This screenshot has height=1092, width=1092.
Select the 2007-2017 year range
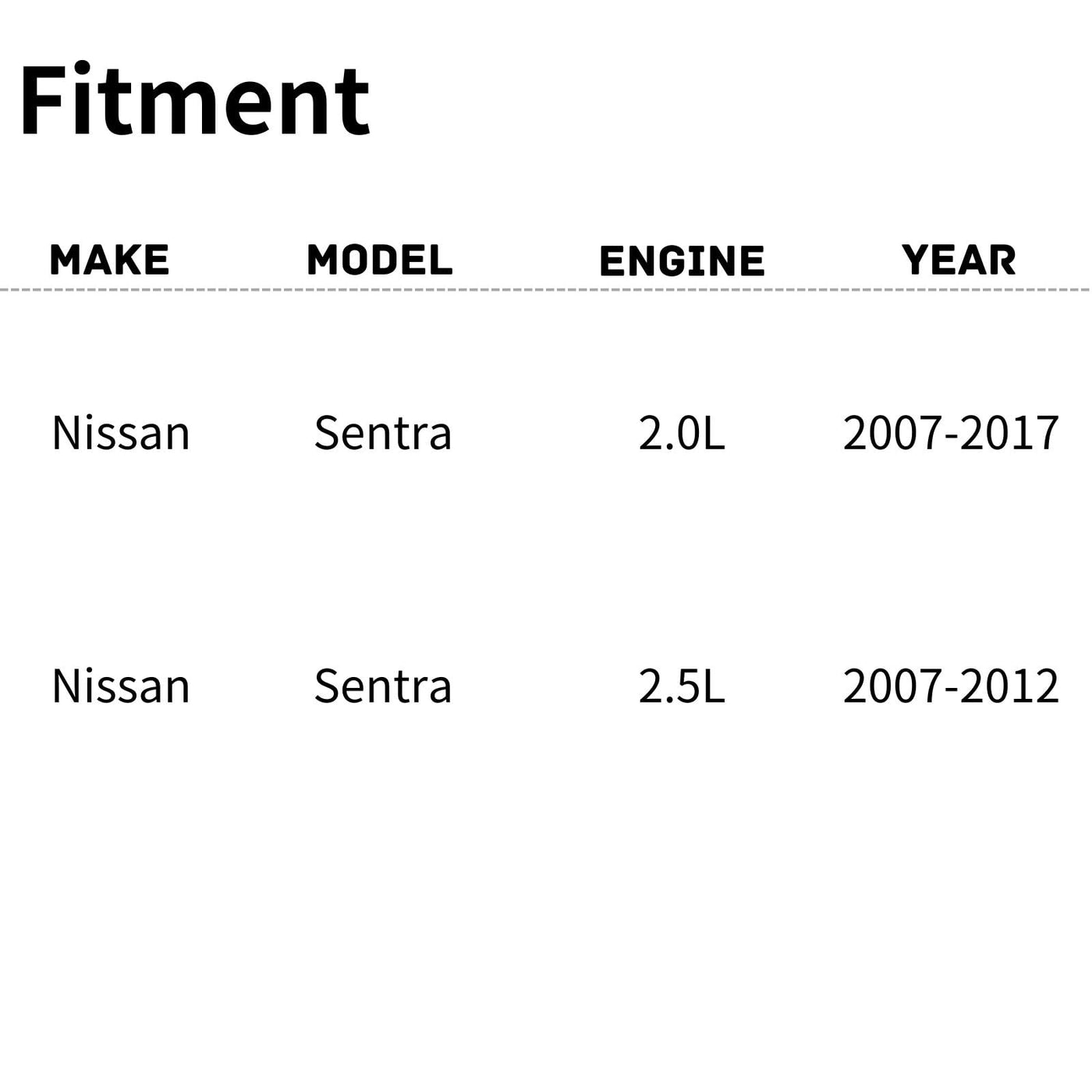[x=951, y=433]
